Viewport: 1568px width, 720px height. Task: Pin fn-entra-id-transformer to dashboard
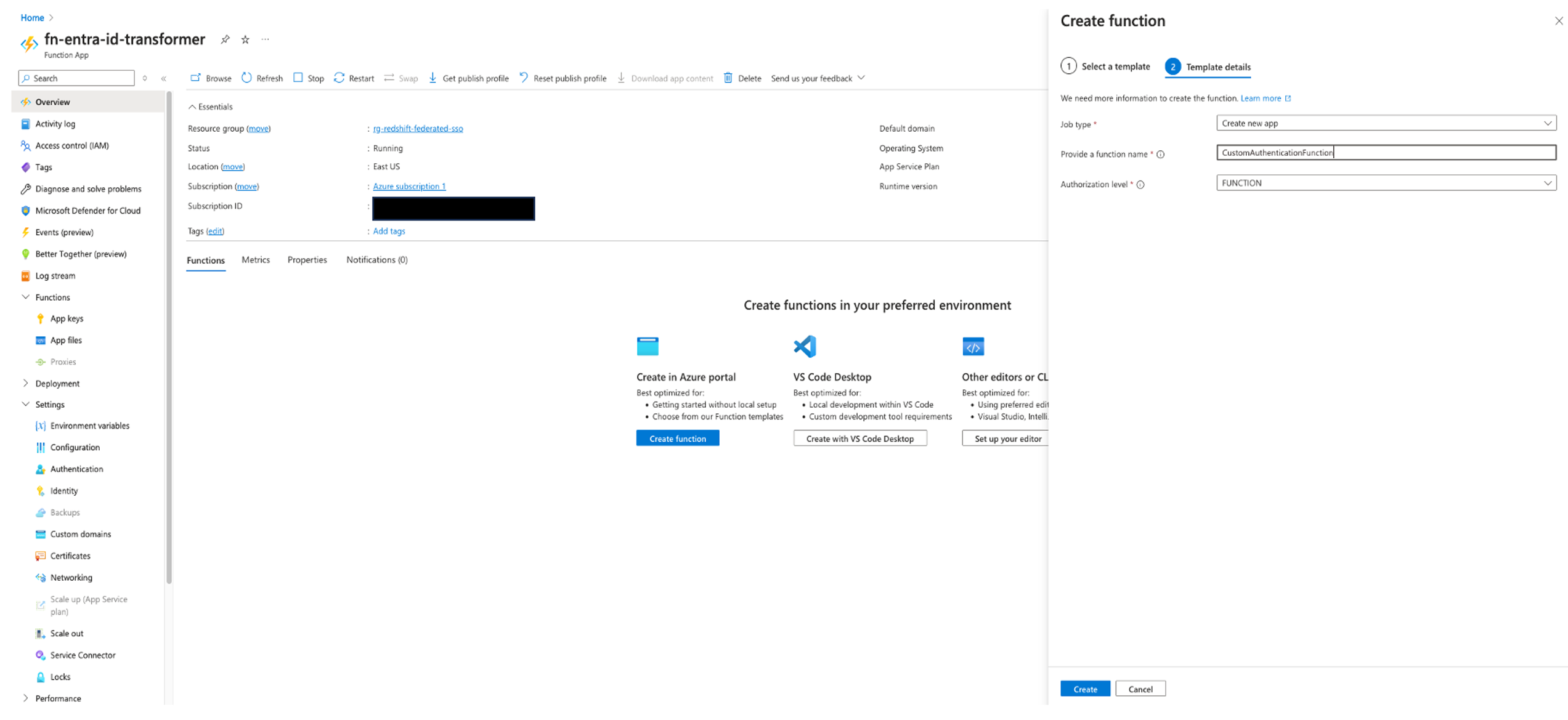click(x=225, y=39)
